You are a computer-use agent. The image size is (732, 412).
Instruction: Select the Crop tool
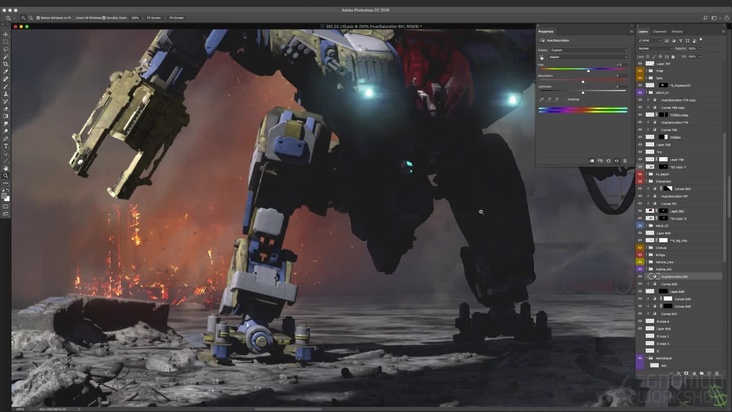tap(6, 64)
